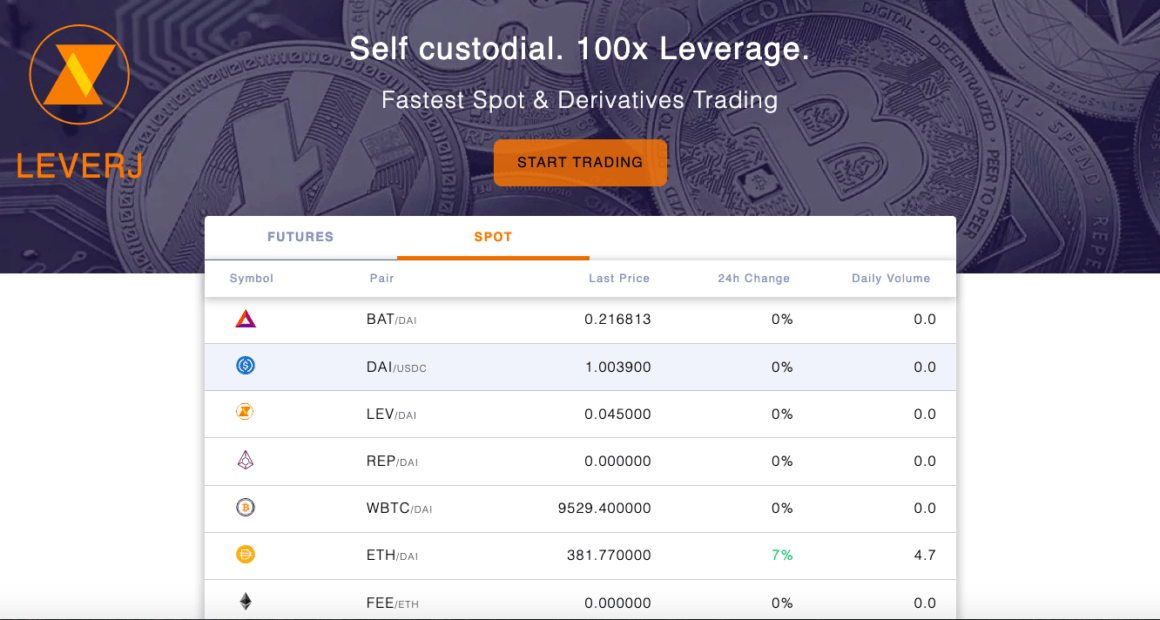Click the LEV token icon
The height and width of the screenshot is (620, 1160).
245,412
